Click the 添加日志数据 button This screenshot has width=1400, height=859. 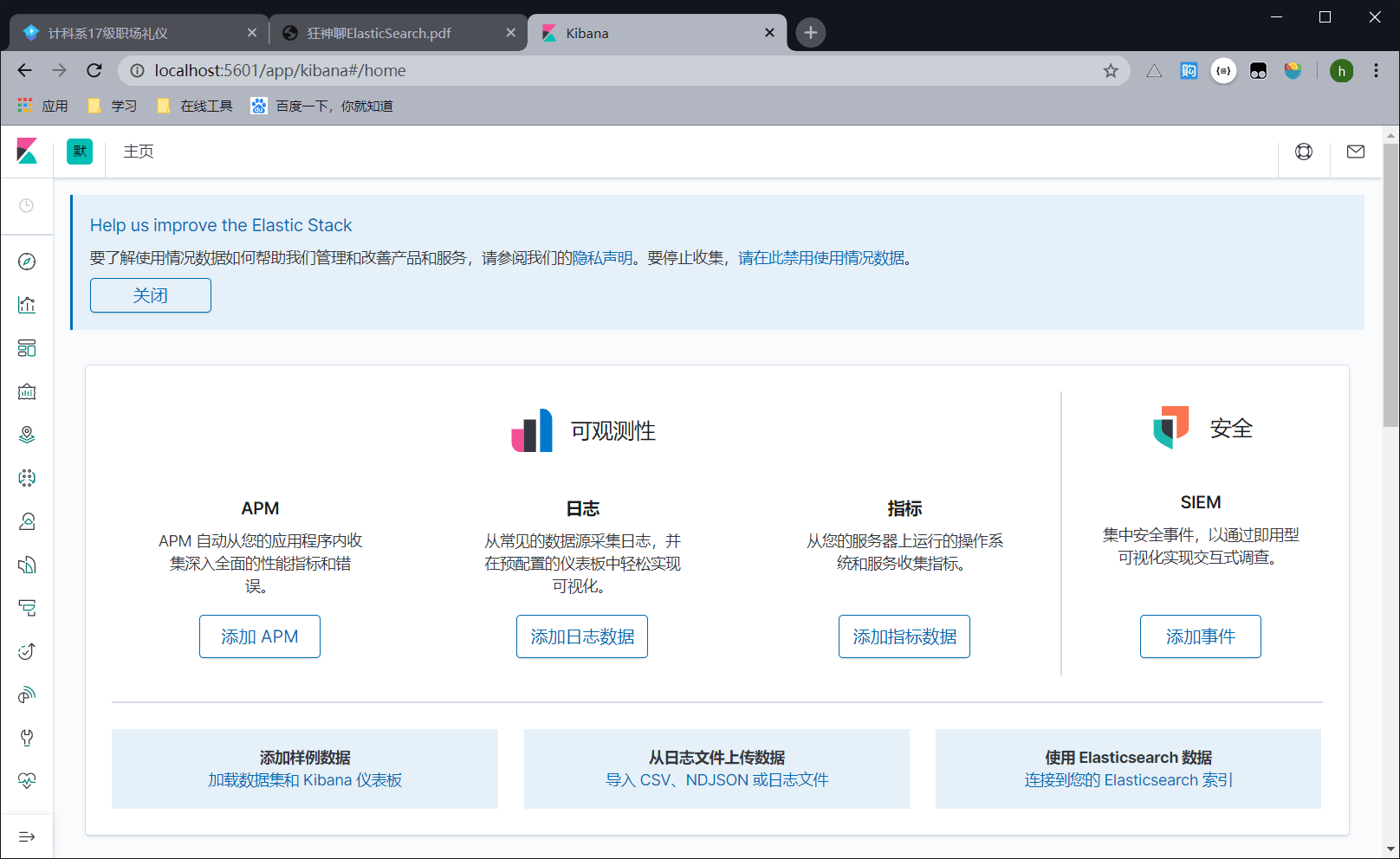[582, 636]
